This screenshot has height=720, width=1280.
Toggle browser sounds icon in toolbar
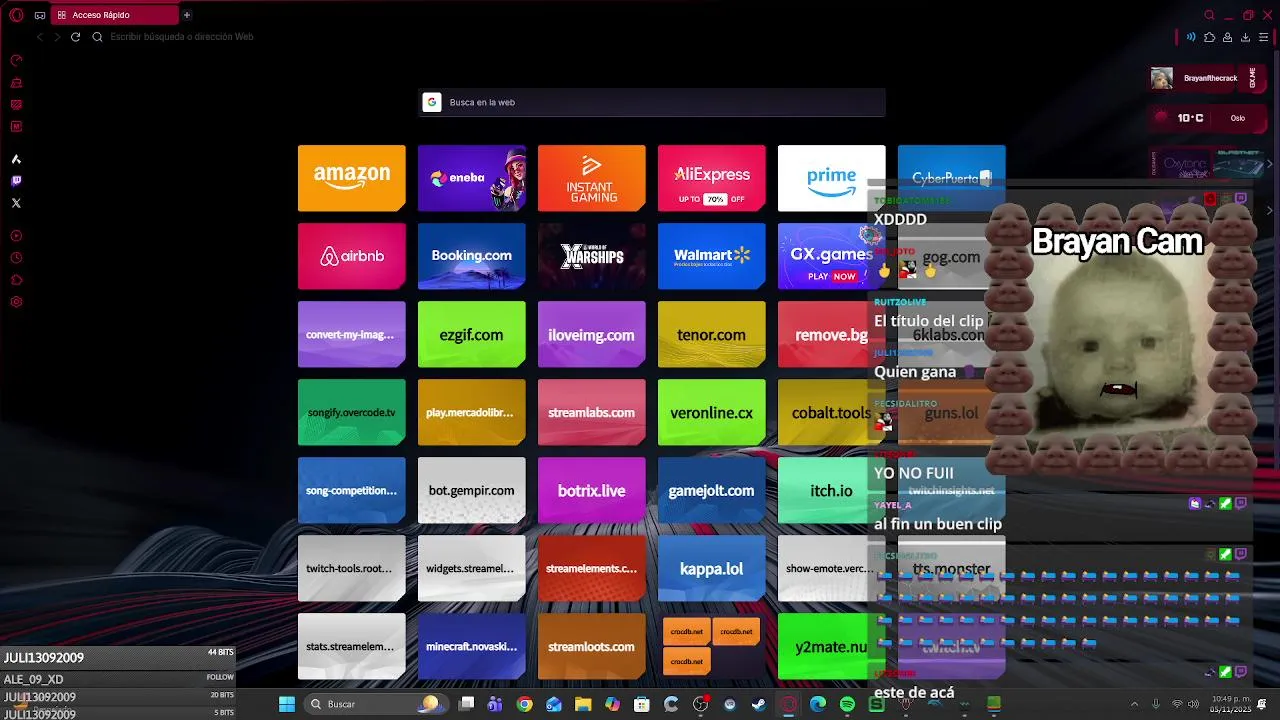1191,37
